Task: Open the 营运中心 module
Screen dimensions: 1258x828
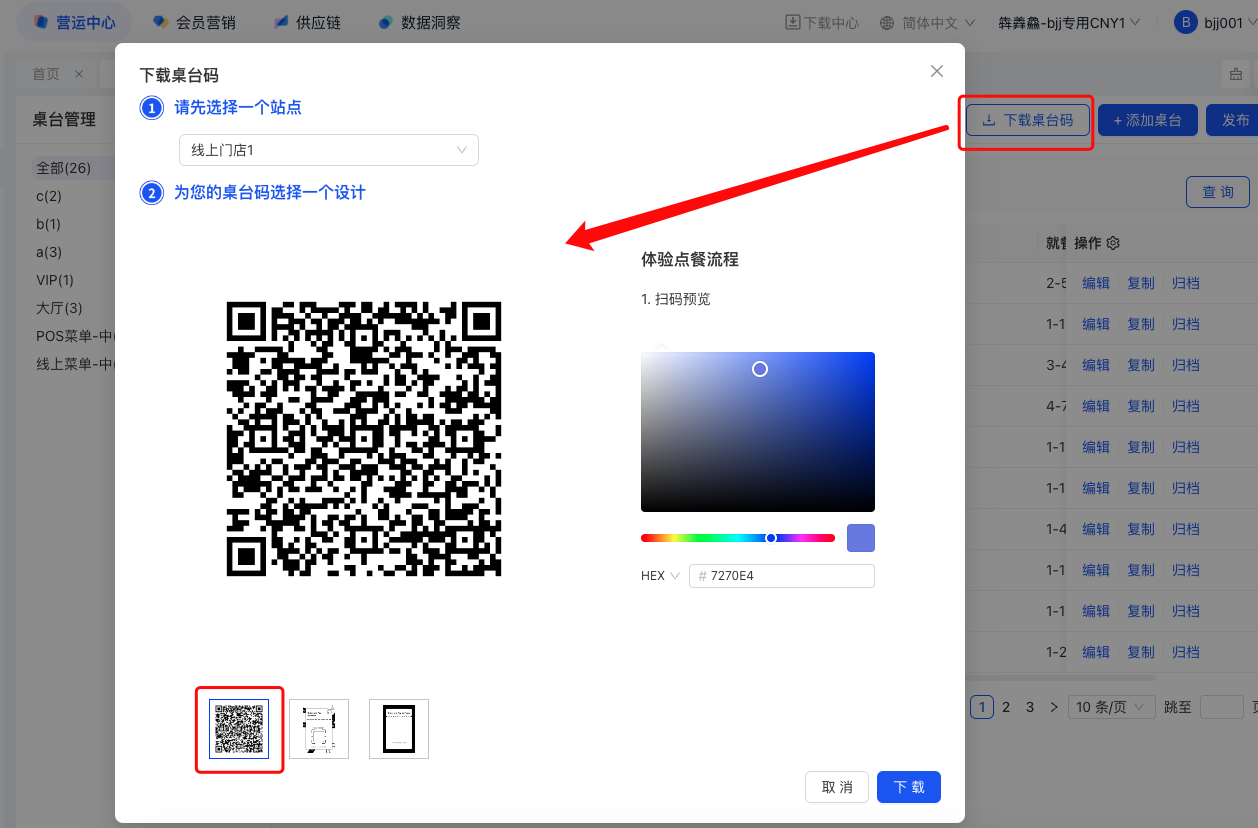Action: point(74,22)
